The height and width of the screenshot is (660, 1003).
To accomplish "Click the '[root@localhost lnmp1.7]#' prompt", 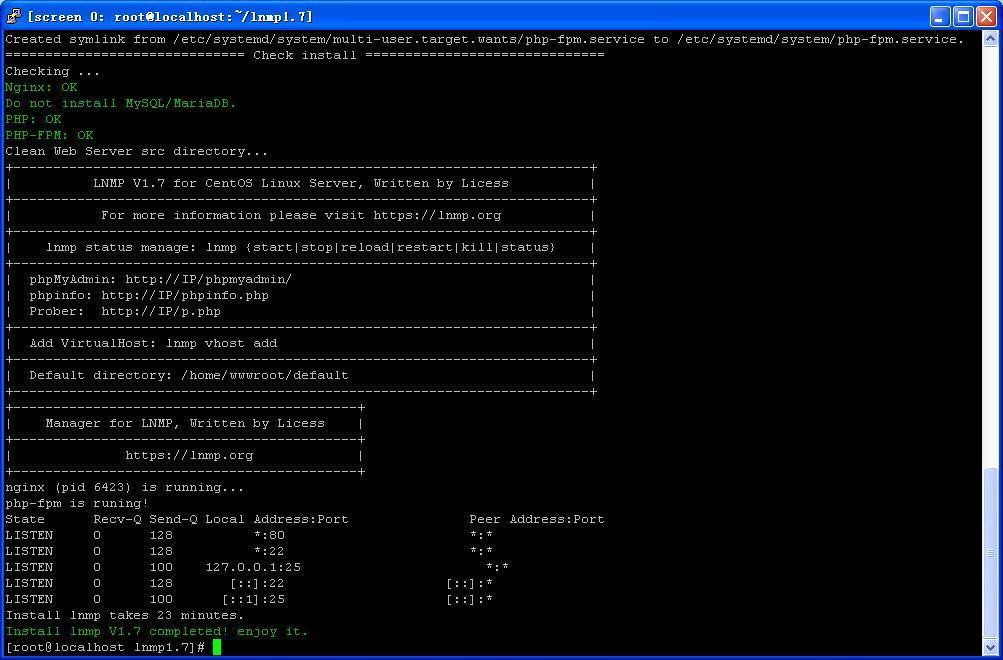I will (x=105, y=647).
